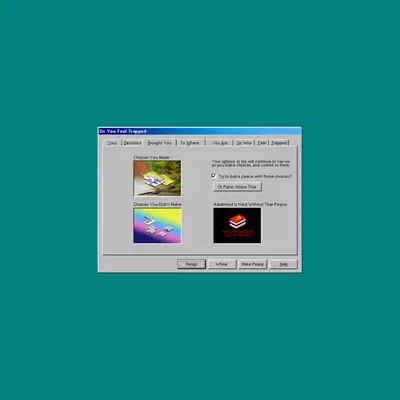Click the Do You Feel Trapped title bar
The width and height of the screenshot is (400, 400).
click(200, 131)
